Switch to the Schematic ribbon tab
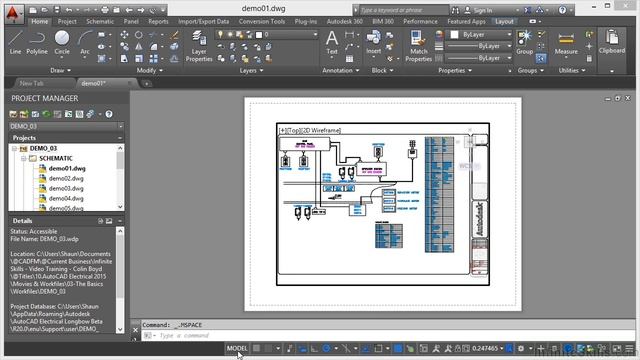Screen dimensions: 640x360 100,21
